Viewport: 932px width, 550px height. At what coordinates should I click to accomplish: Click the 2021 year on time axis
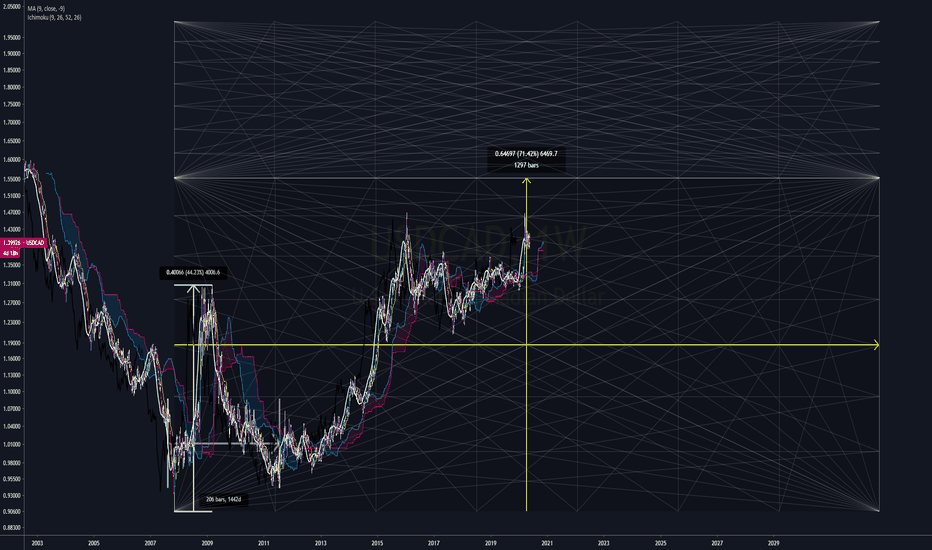[x=547, y=543]
